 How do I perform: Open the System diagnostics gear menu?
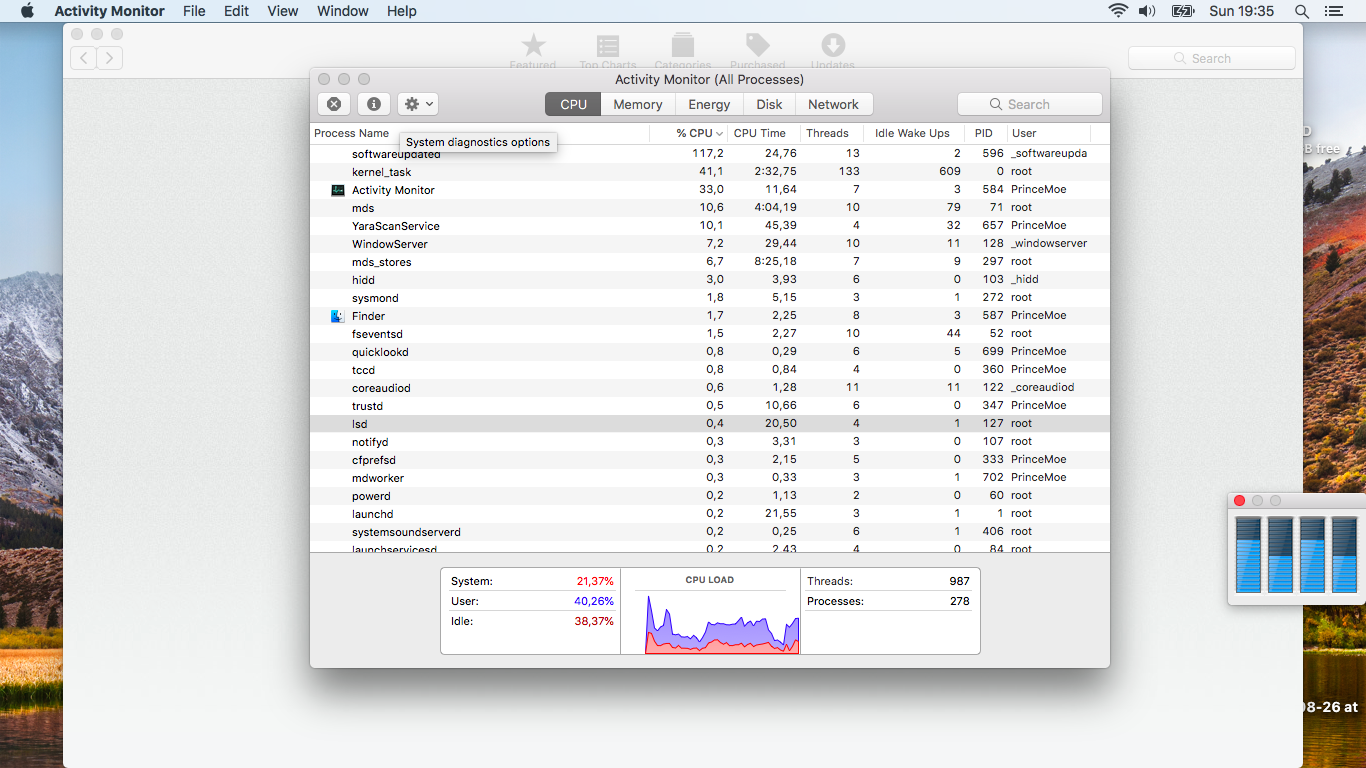pyautogui.click(x=417, y=104)
